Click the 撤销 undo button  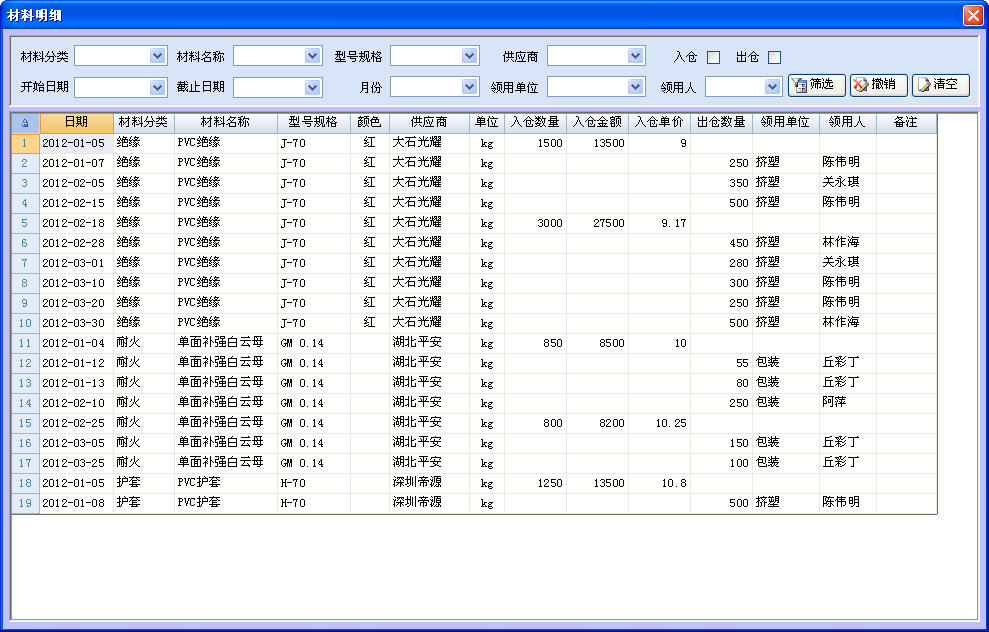pyautogui.click(x=878, y=85)
